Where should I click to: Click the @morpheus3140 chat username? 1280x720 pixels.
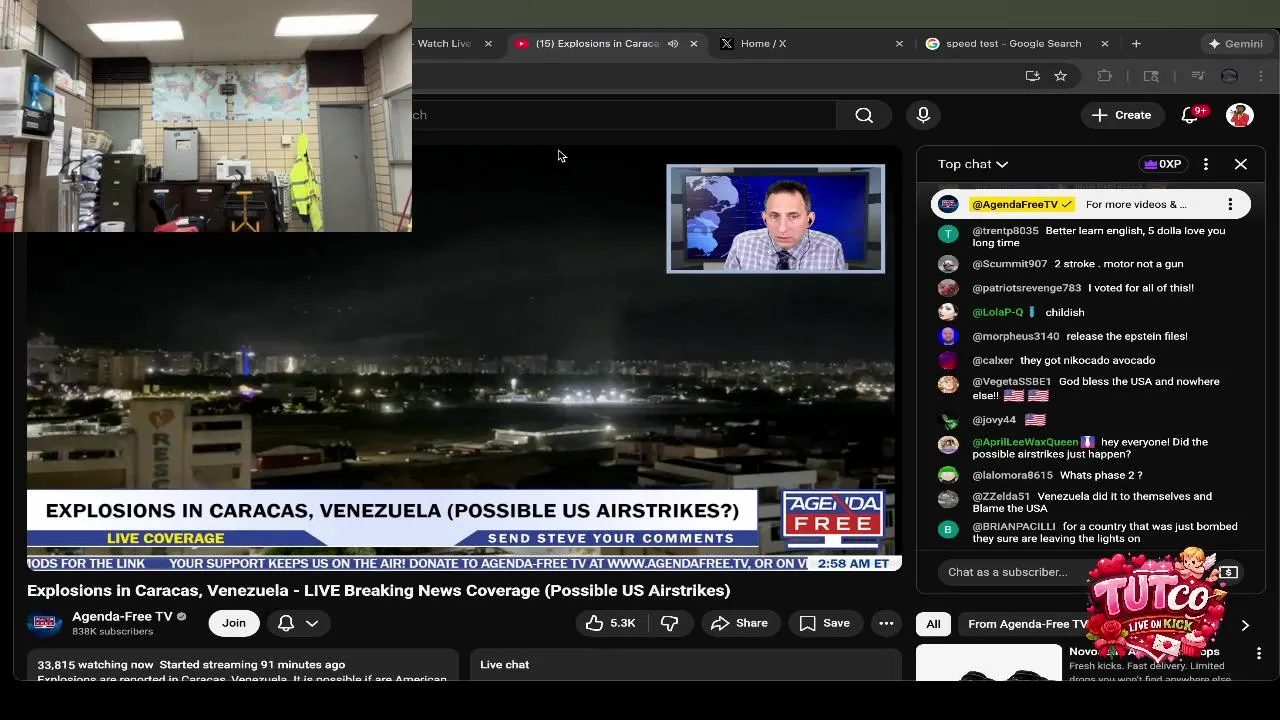[x=1016, y=336]
